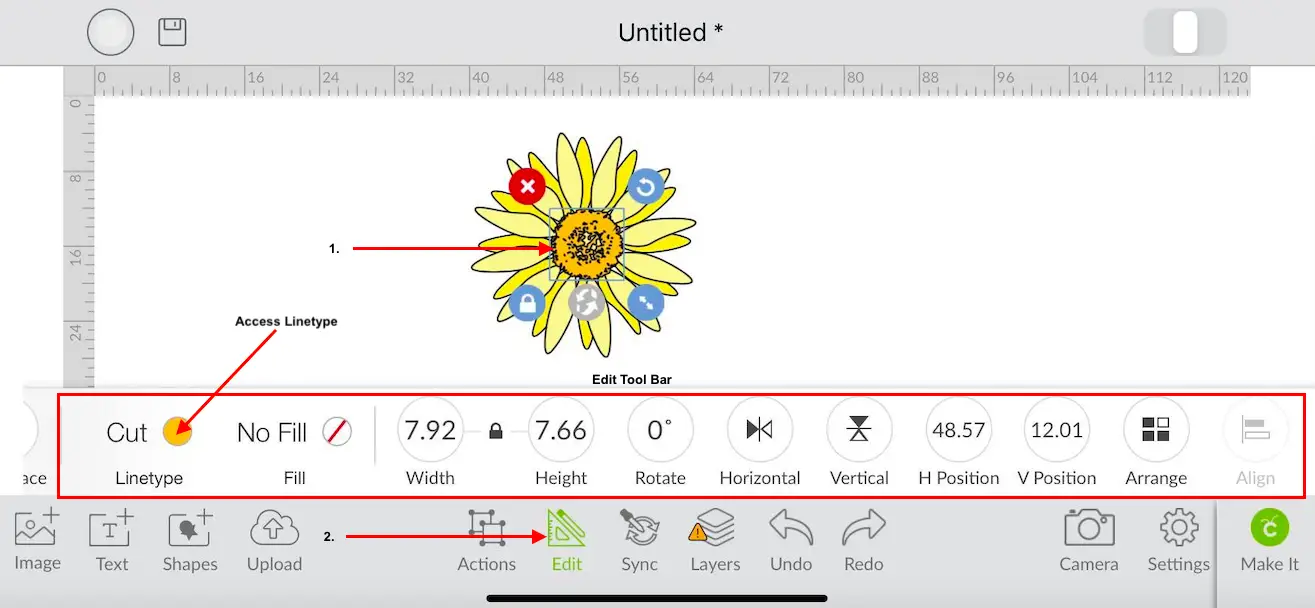Viewport: 1315px width, 608px height.
Task: Open the Camera tool
Action: (x=1089, y=538)
